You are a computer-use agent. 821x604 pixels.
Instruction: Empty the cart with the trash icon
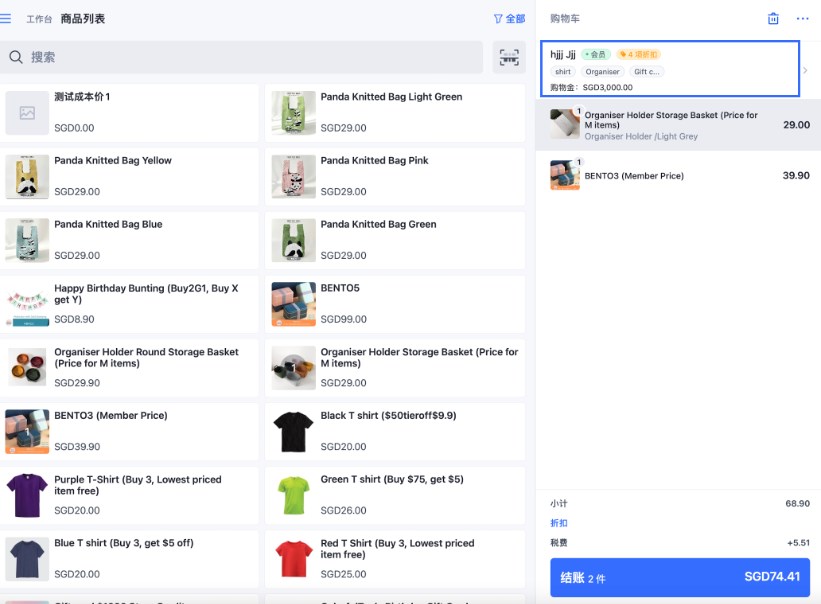pos(773,19)
